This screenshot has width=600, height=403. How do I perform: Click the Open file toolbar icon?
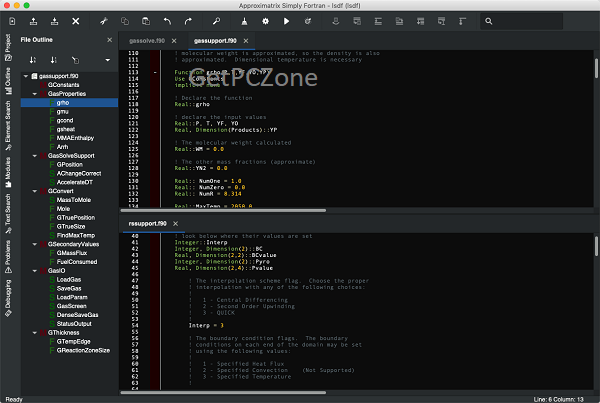[33, 20]
